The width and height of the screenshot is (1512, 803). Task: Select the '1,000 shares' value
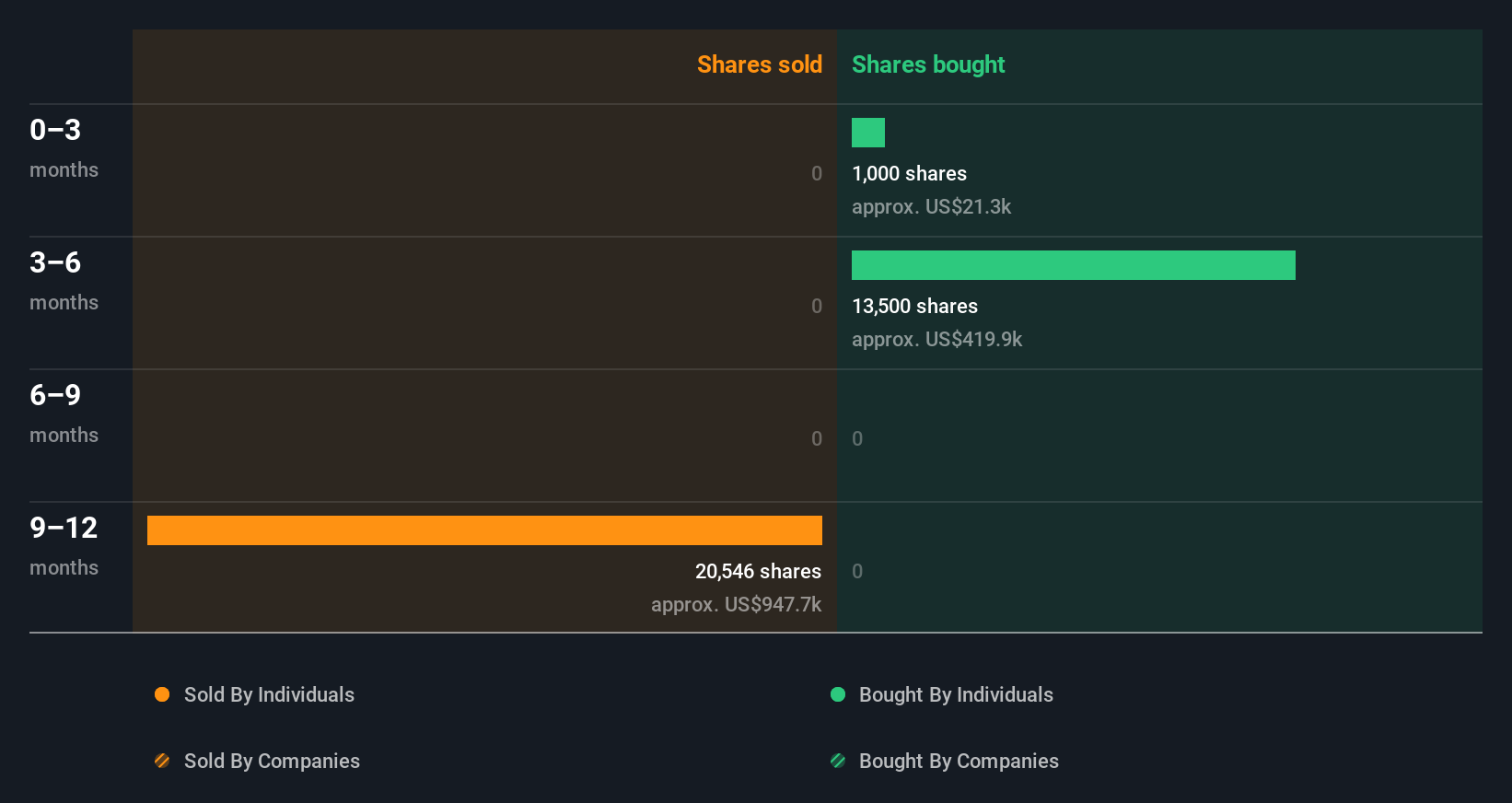click(909, 173)
